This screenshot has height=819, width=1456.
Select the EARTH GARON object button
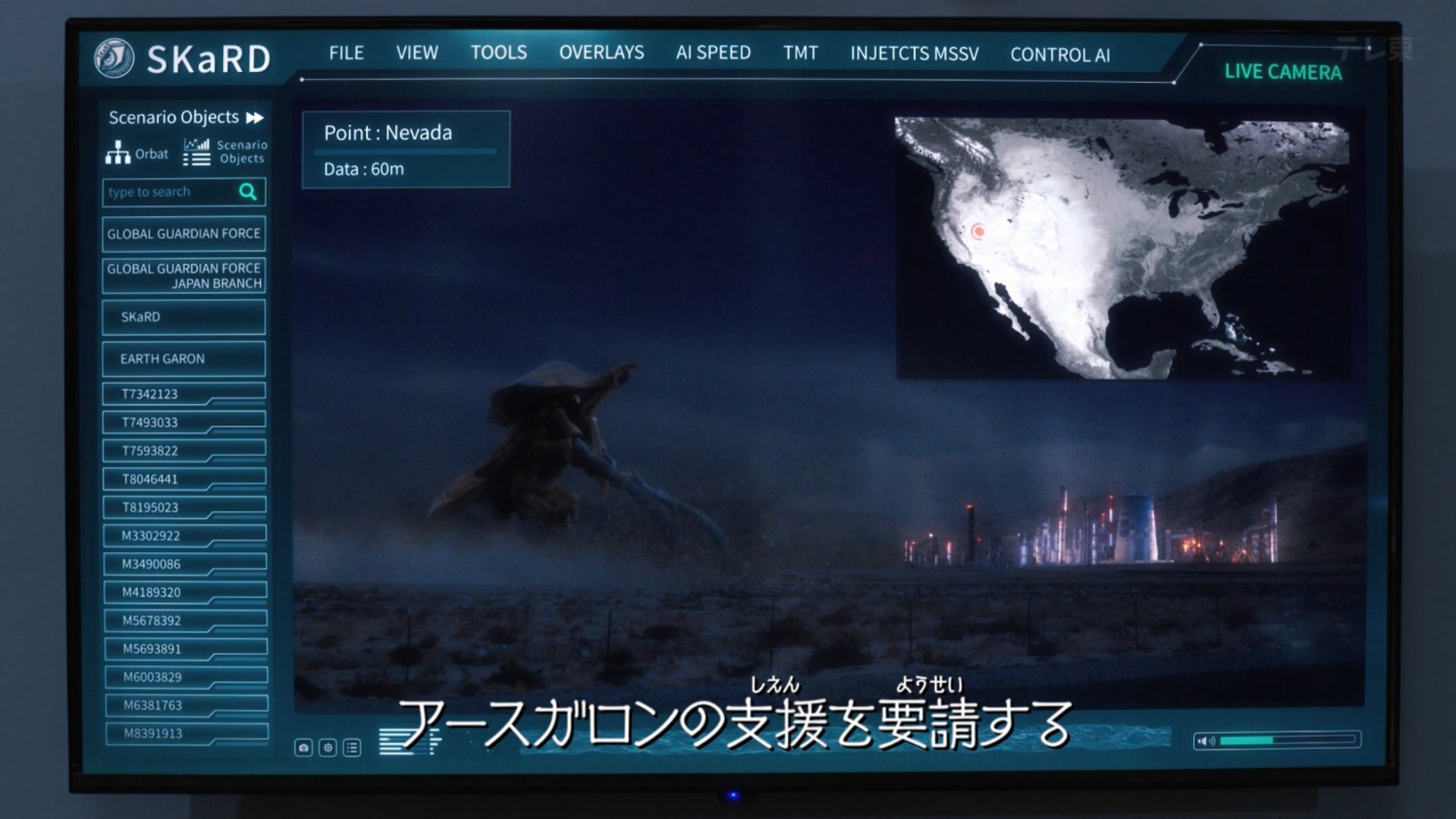pyautogui.click(x=184, y=359)
